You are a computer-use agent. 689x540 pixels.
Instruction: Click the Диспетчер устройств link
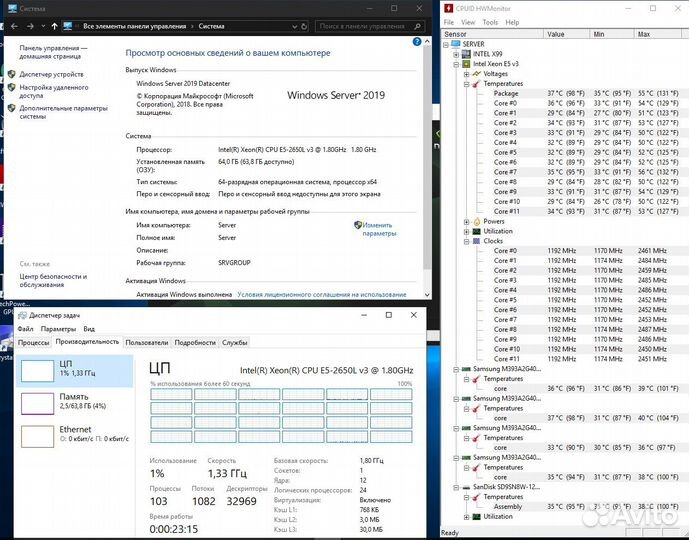51,74
